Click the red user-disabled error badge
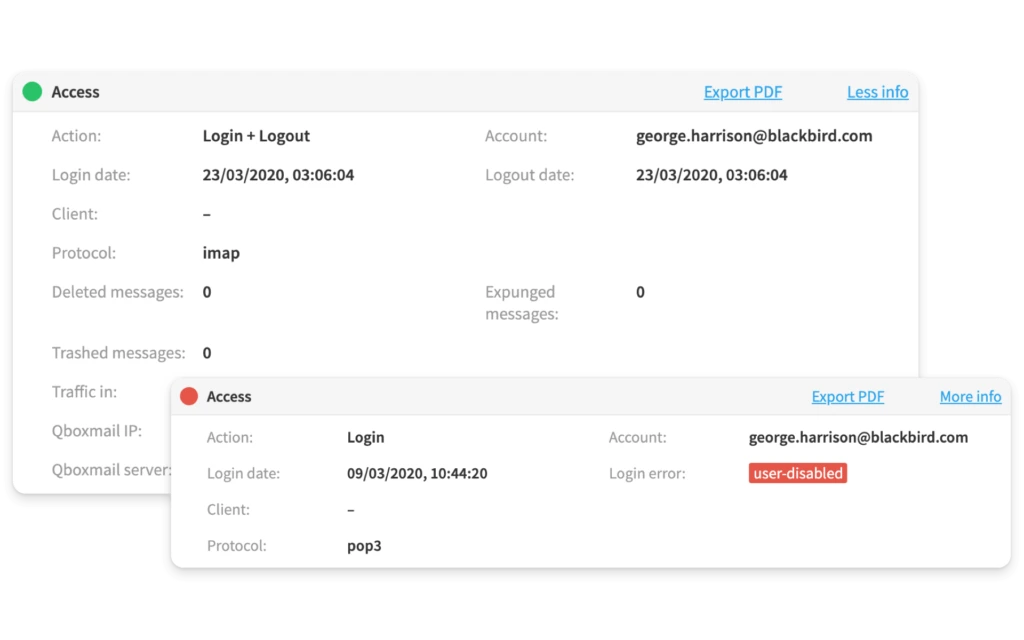1024x640 pixels. pyautogui.click(x=797, y=473)
